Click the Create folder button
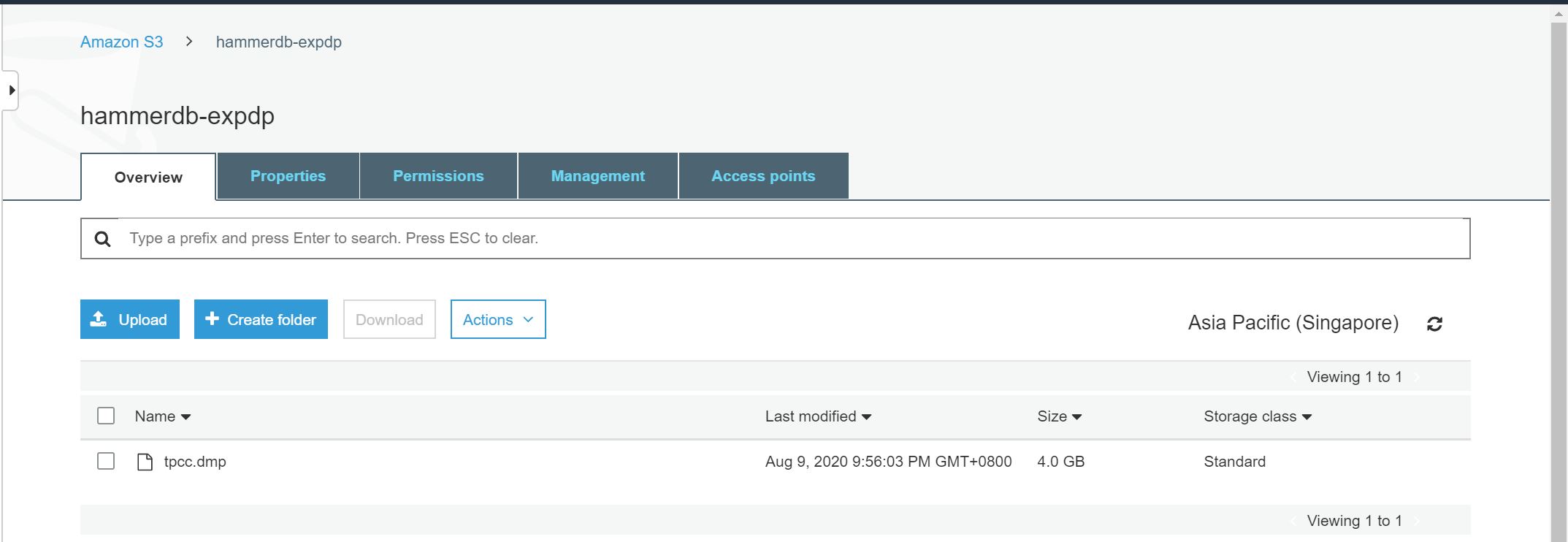 (261, 319)
